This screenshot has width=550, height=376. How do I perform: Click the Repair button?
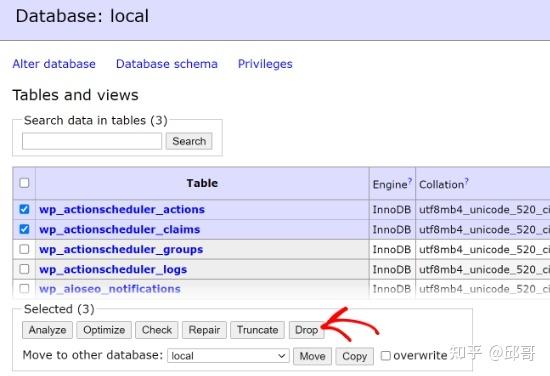pyautogui.click(x=204, y=330)
